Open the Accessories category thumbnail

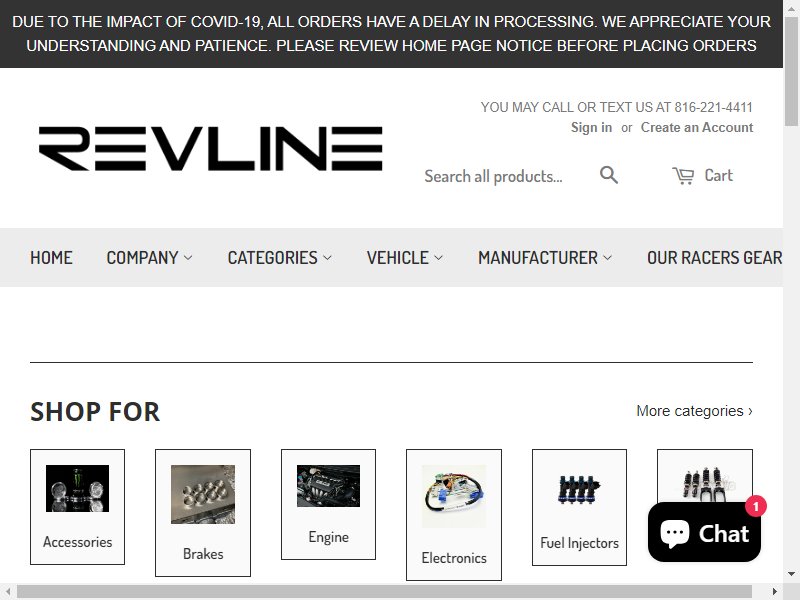(x=78, y=488)
